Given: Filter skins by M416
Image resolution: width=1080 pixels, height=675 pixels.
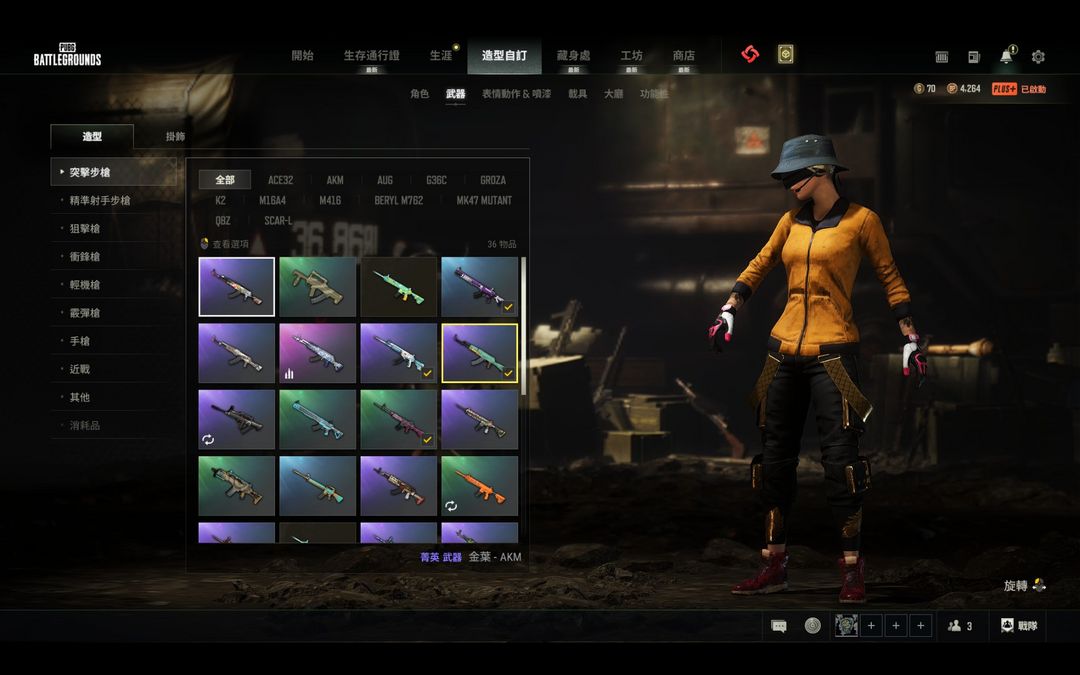Looking at the screenshot, I should click(x=330, y=200).
